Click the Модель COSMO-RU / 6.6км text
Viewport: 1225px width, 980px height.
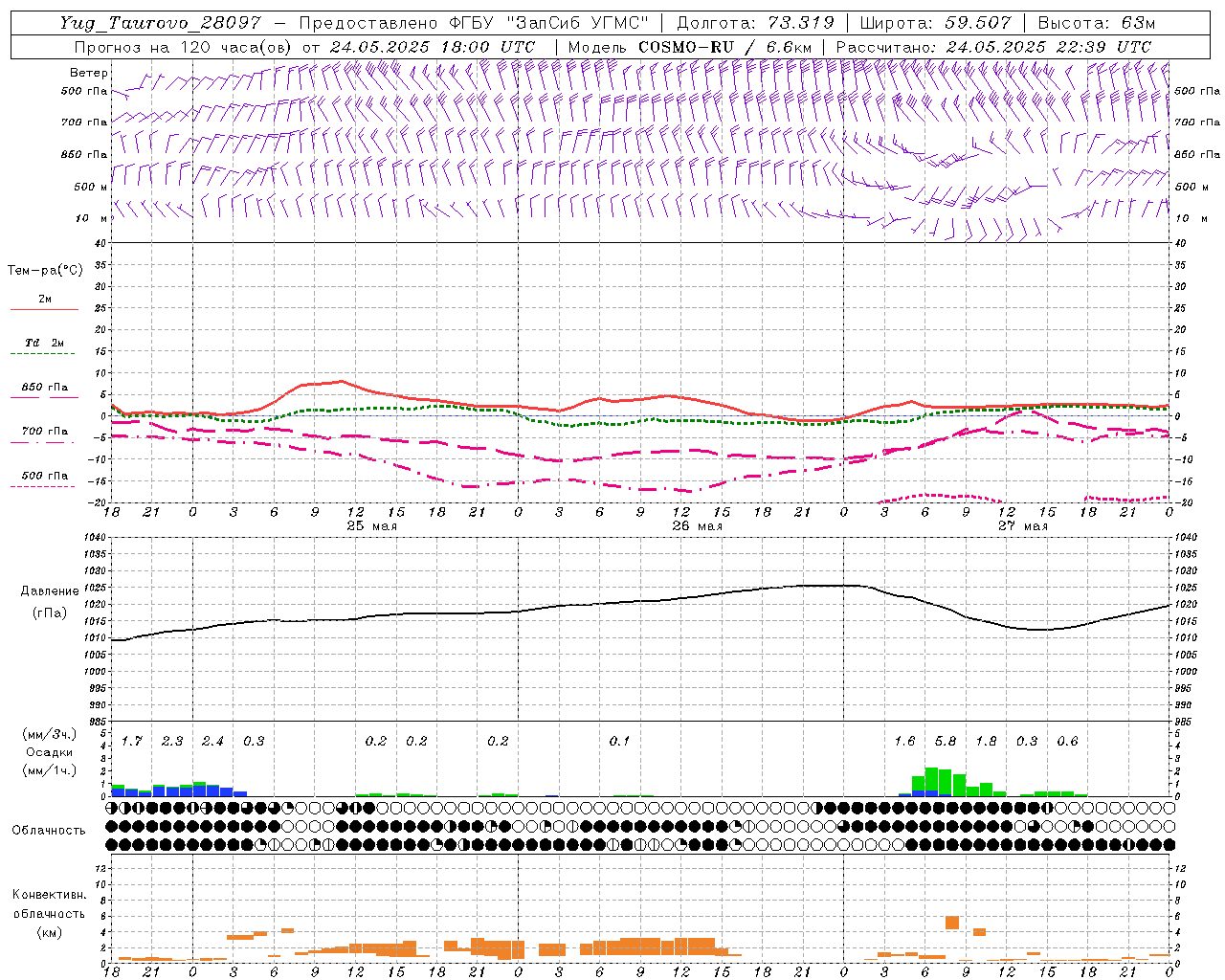coord(689,47)
